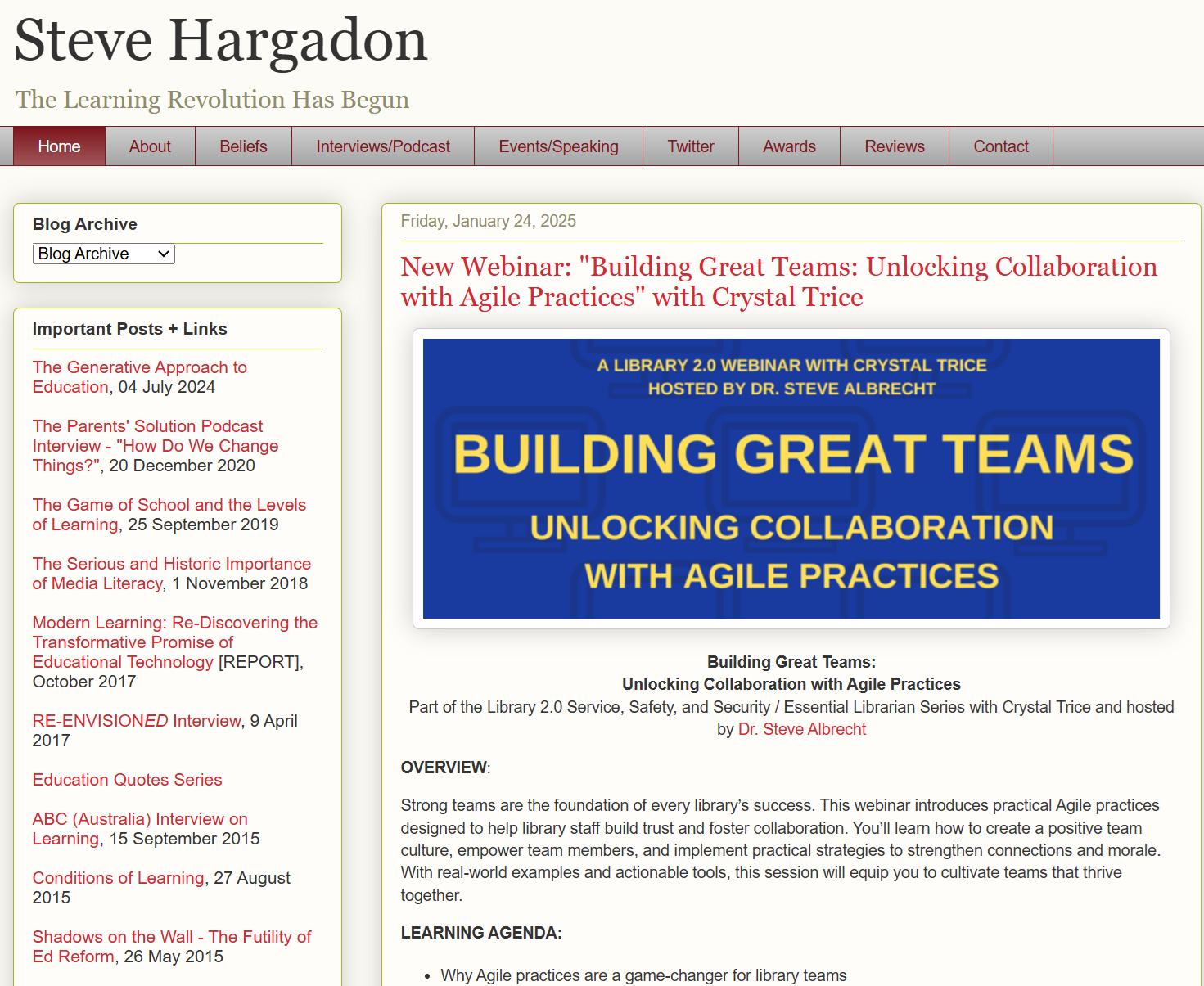Open the Interviews/Podcast page

[382, 146]
